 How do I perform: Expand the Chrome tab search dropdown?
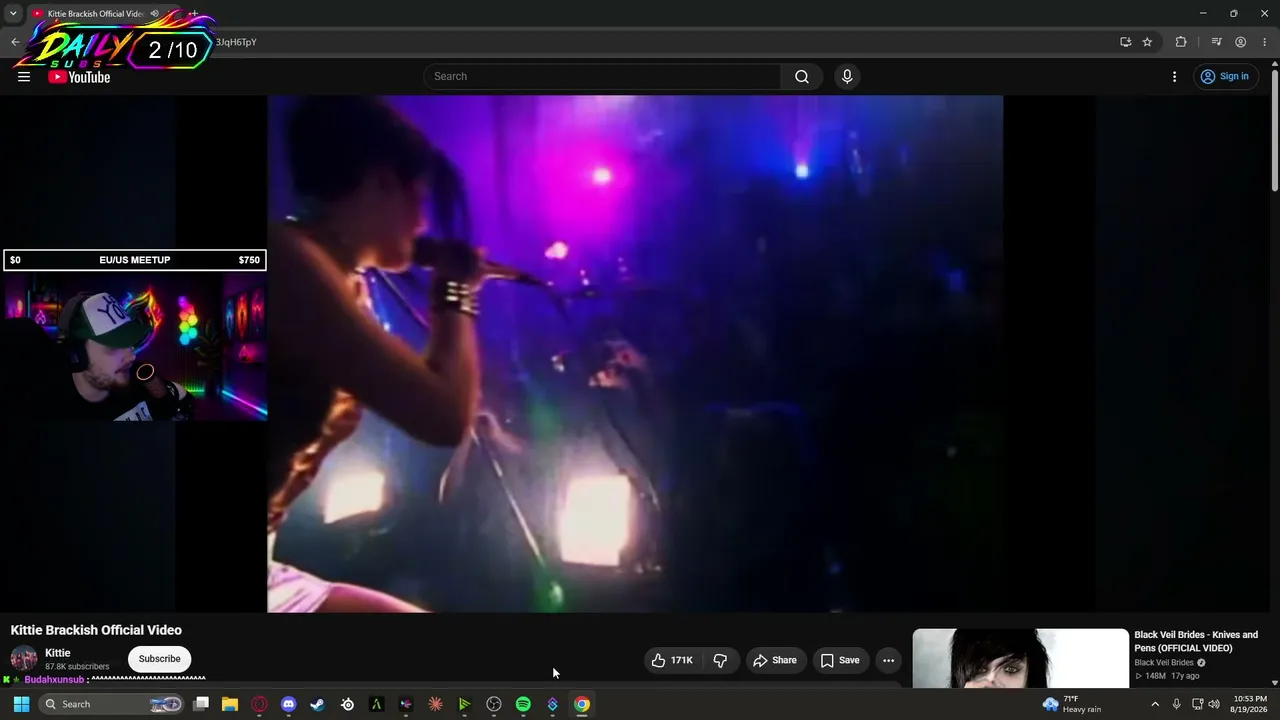pyautogui.click(x=13, y=13)
